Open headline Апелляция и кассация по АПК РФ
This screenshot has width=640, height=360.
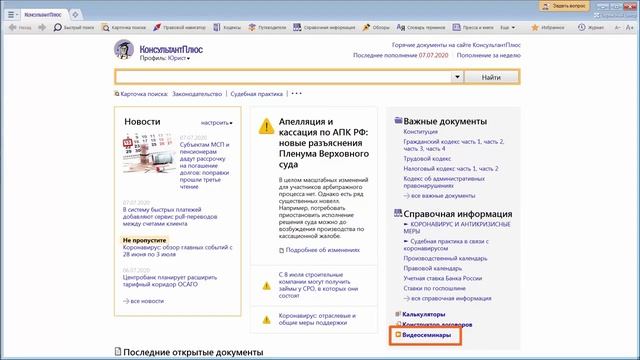click(324, 143)
